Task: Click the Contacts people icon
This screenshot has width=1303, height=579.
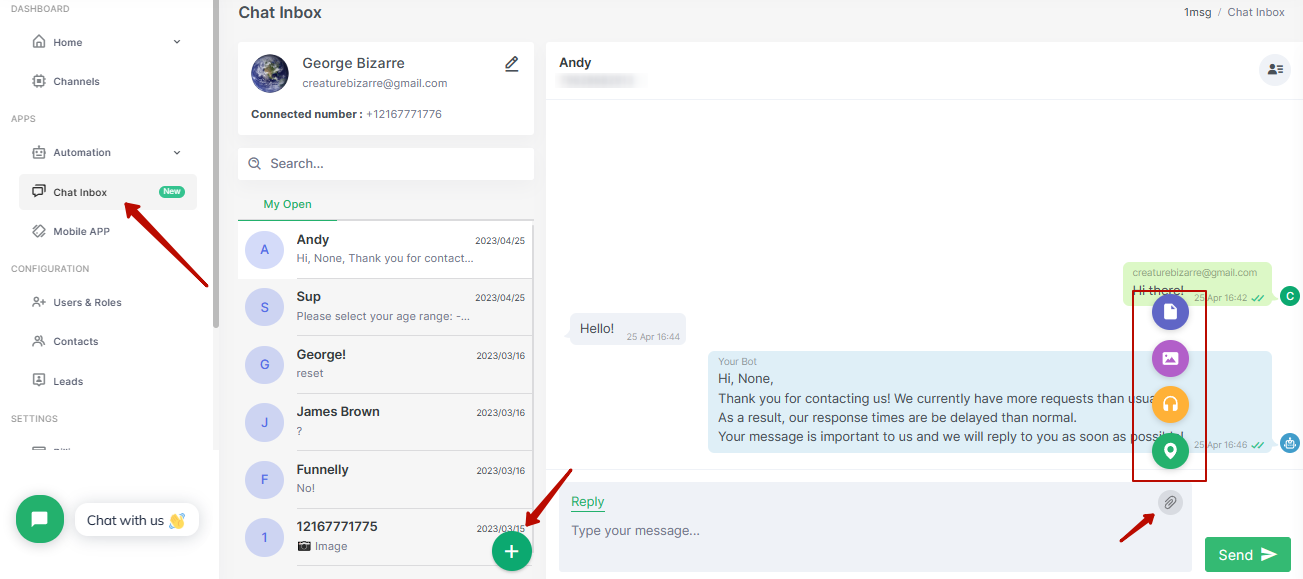Action: click(x=39, y=341)
